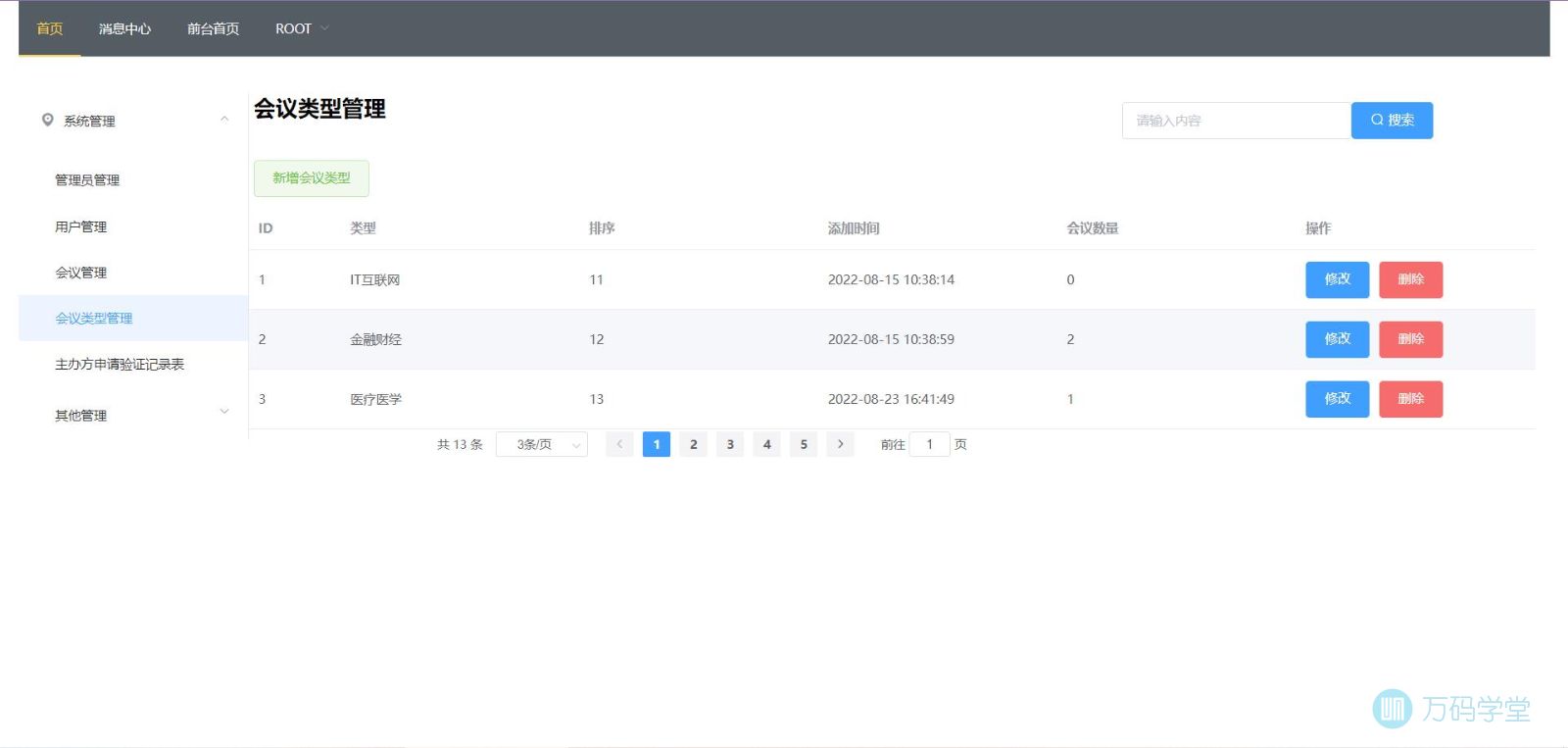
Task: Click 修改 for the IT互联网 row
Action: pyautogui.click(x=1337, y=279)
